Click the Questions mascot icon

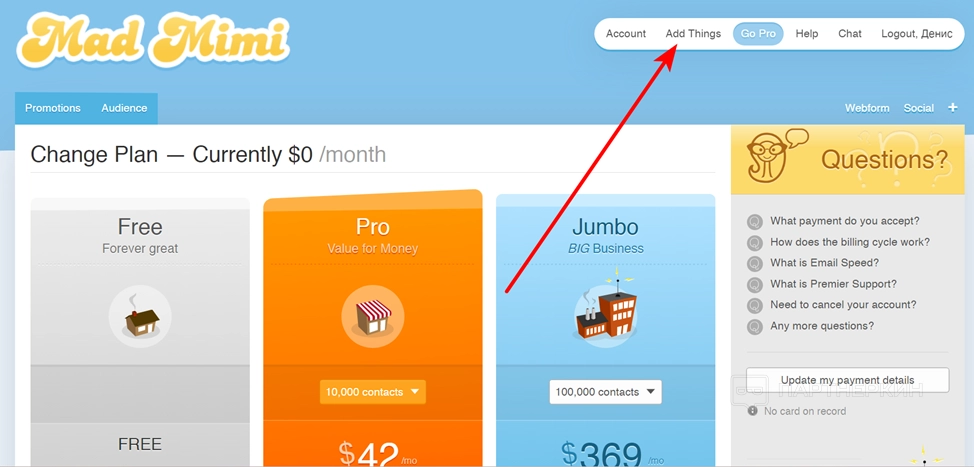pyautogui.click(x=775, y=155)
